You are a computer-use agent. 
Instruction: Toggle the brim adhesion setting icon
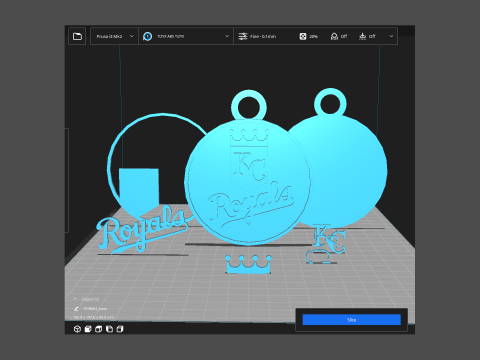point(363,36)
